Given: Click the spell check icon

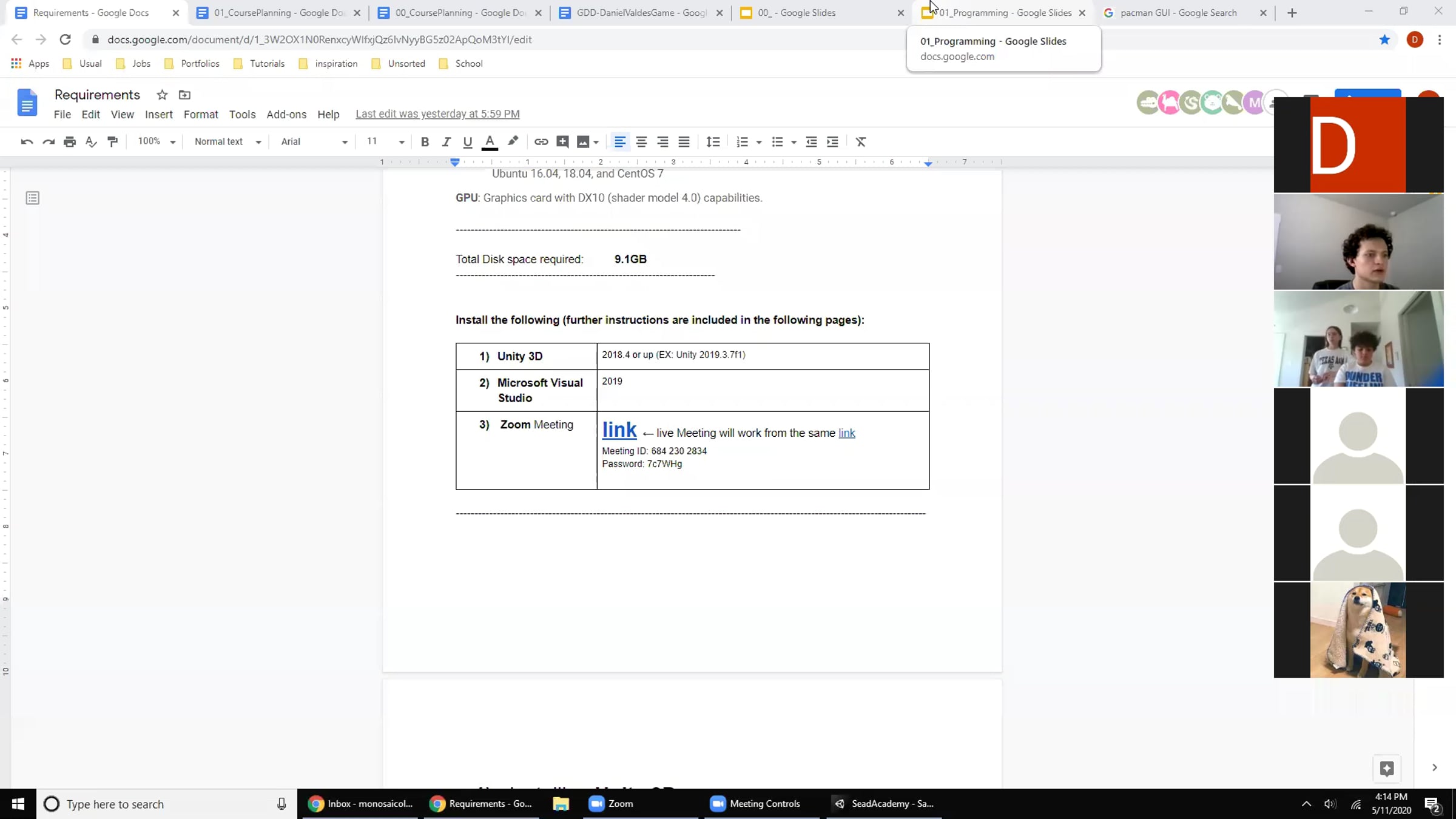Looking at the screenshot, I should [91, 142].
